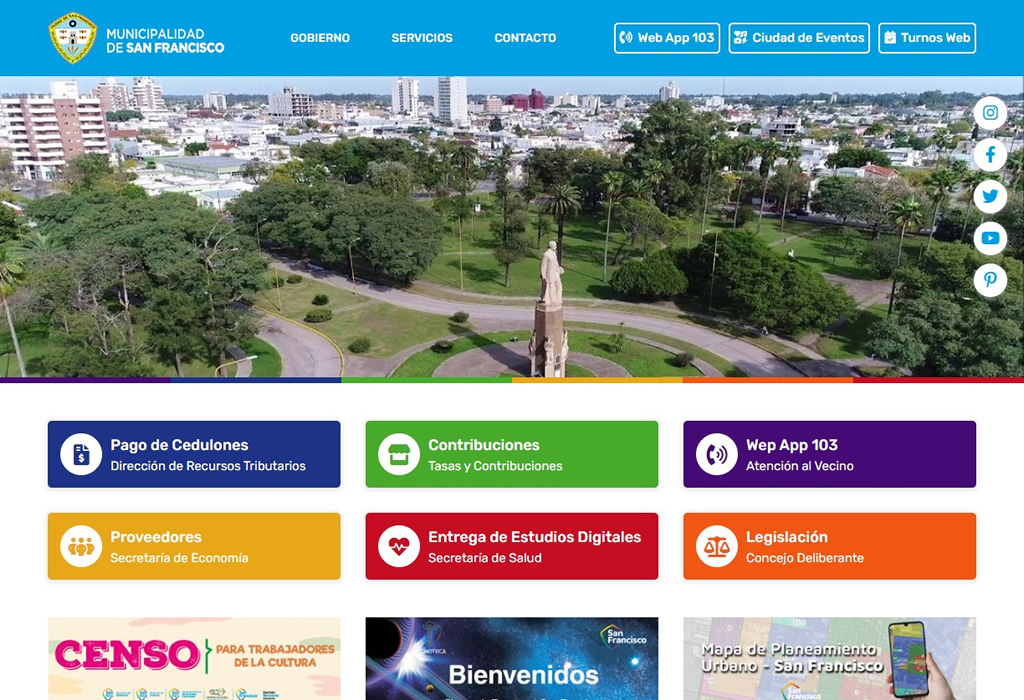Go to the Contacto menu item
The height and width of the screenshot is (700, 1024).
pyautogui.click(x=525, y=38)
